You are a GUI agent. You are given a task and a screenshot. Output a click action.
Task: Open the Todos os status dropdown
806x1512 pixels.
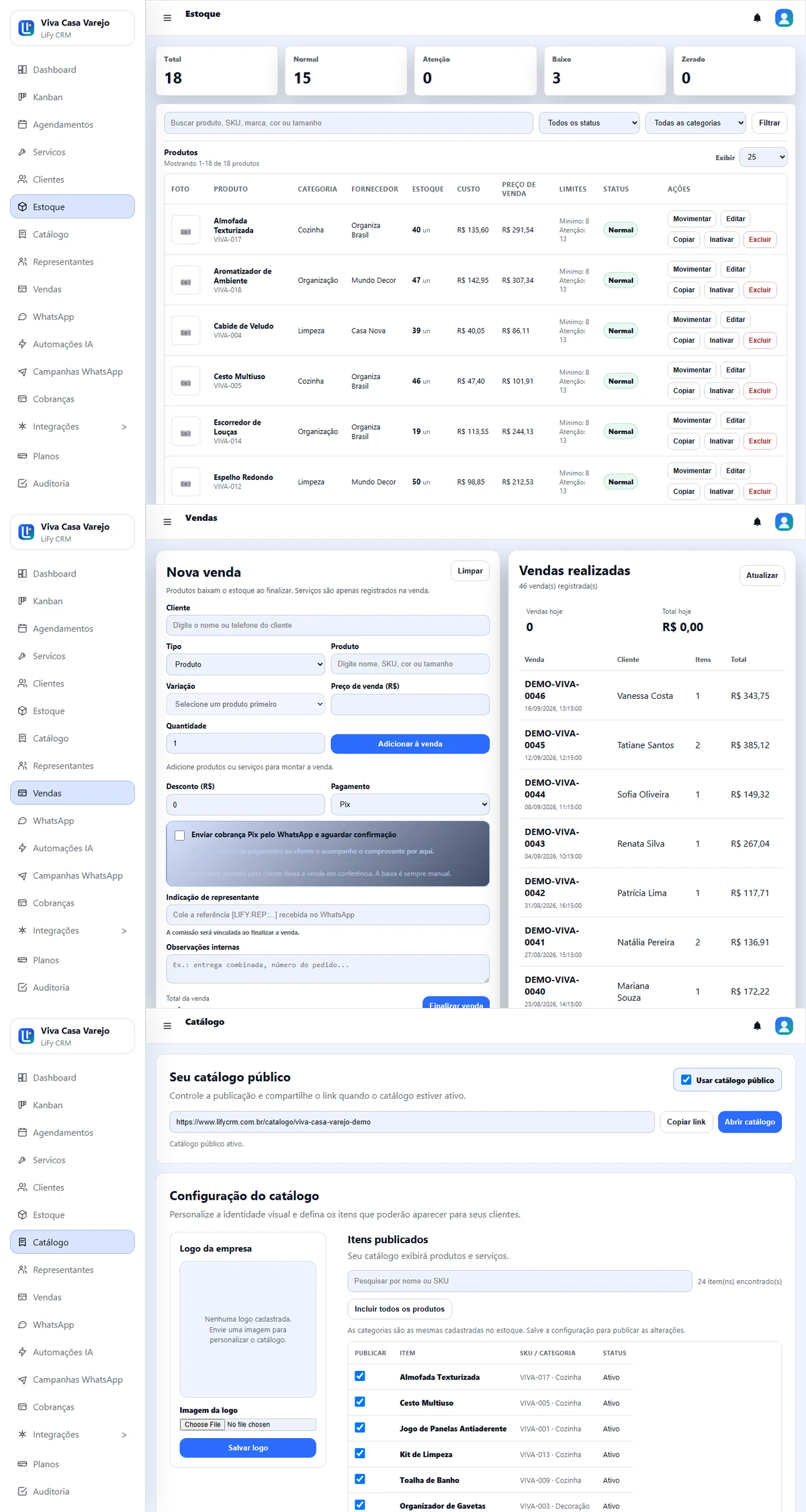pyautogui.click(x=589, y=123)
